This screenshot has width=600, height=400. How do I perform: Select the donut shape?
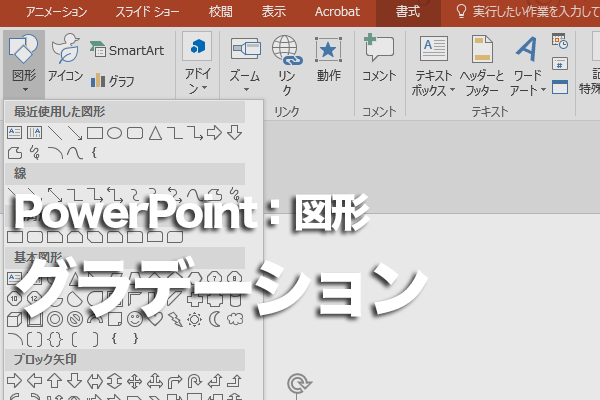(55, 319)
